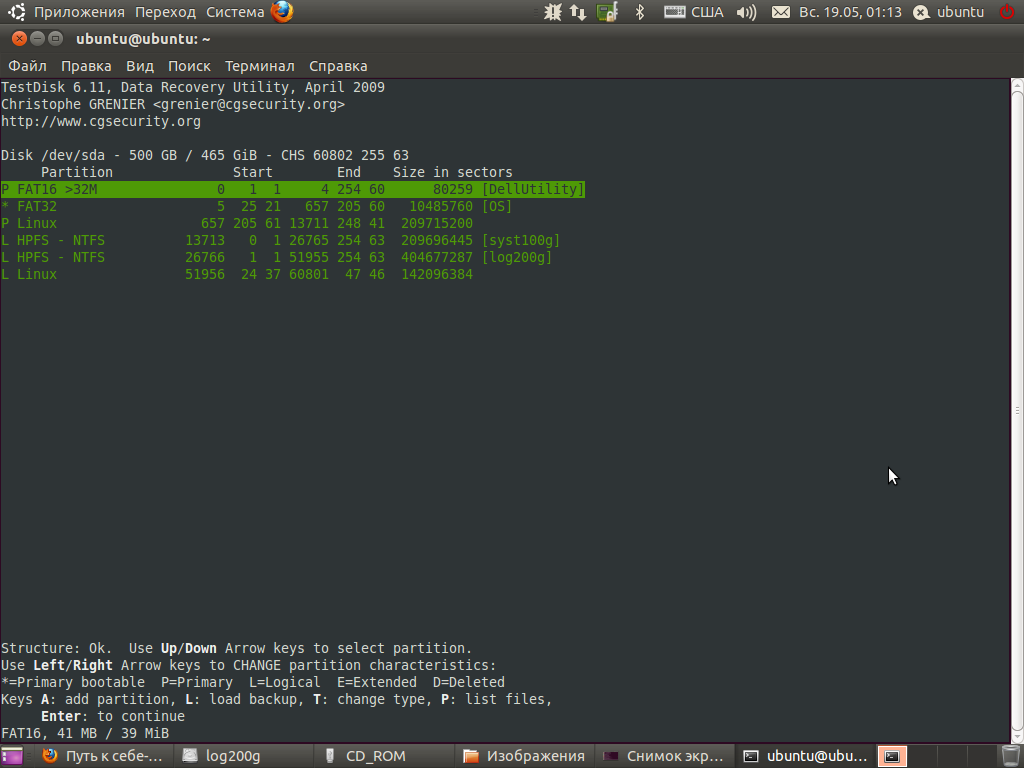Select the NTFS [log200g] partition row
The width and height of the screenshot is (1024, 768).
(x=276, y=257)
